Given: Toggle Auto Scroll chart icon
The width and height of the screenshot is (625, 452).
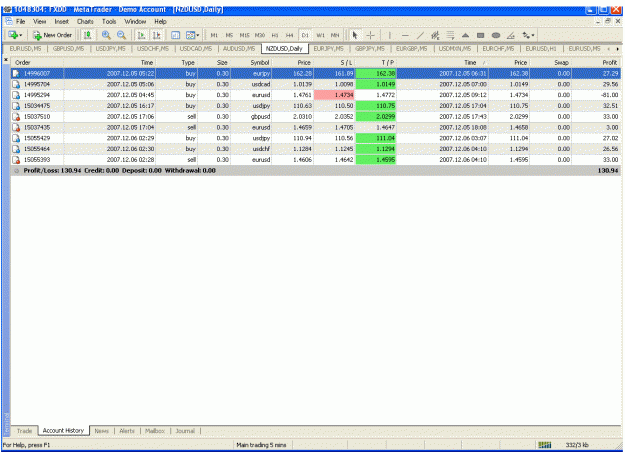Looking at the screenshot, I should click(x=141, y=35).
